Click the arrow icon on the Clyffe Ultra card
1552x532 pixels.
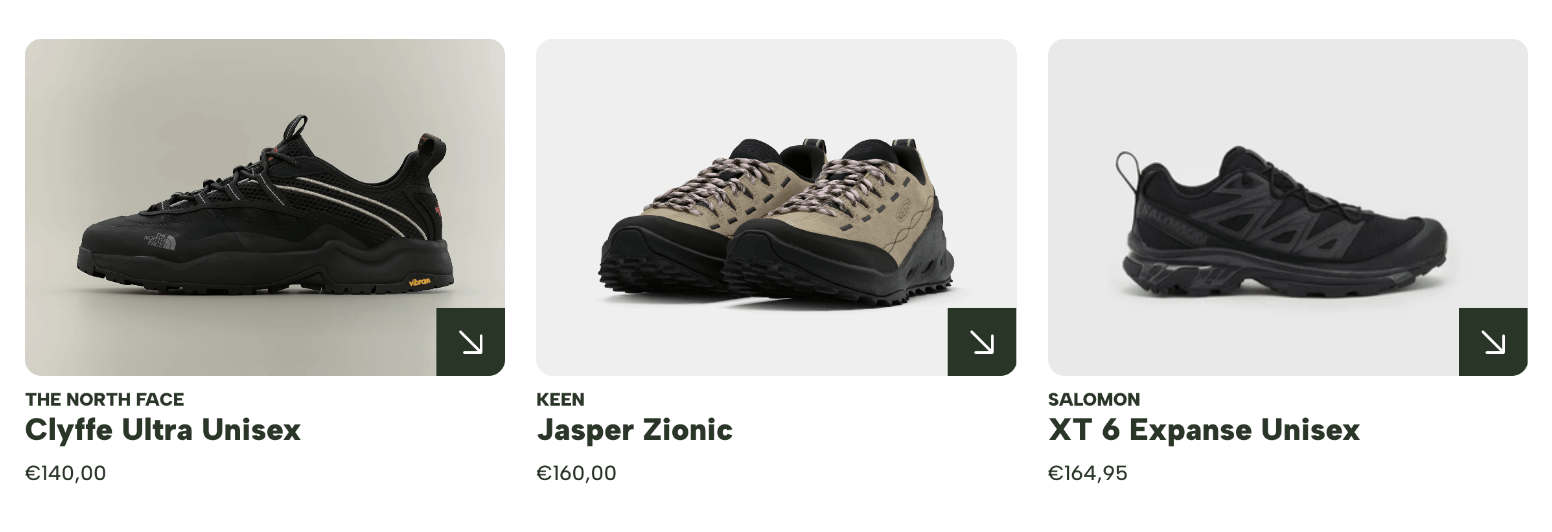pos(471,342)
